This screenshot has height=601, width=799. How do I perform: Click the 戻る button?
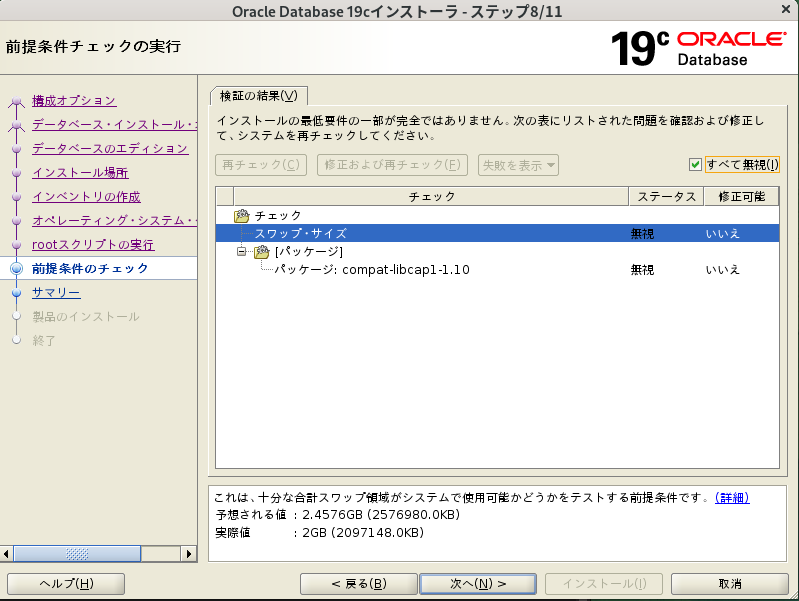(x=359, y=584)
